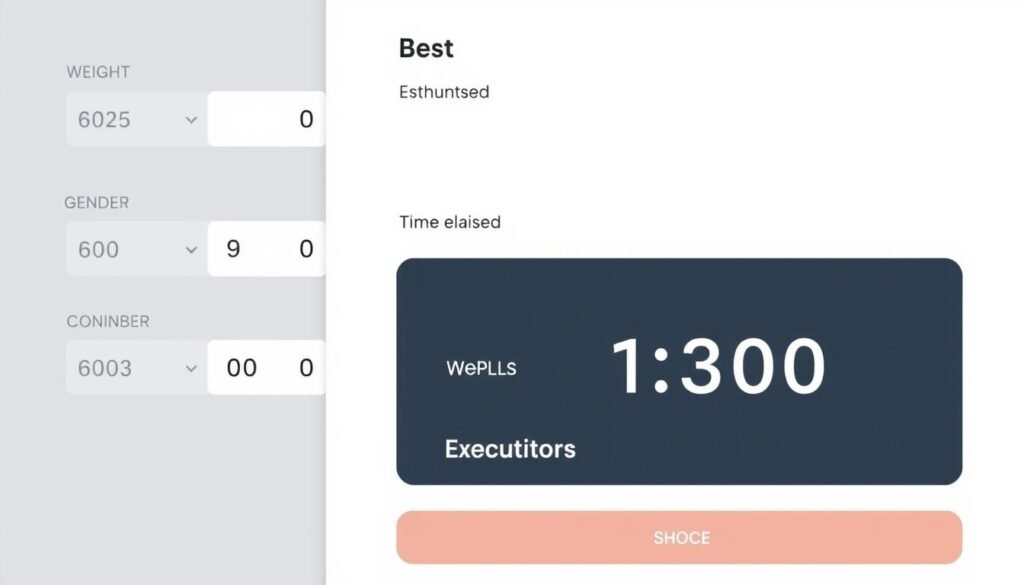Select the Esthuntsed label

442,92
